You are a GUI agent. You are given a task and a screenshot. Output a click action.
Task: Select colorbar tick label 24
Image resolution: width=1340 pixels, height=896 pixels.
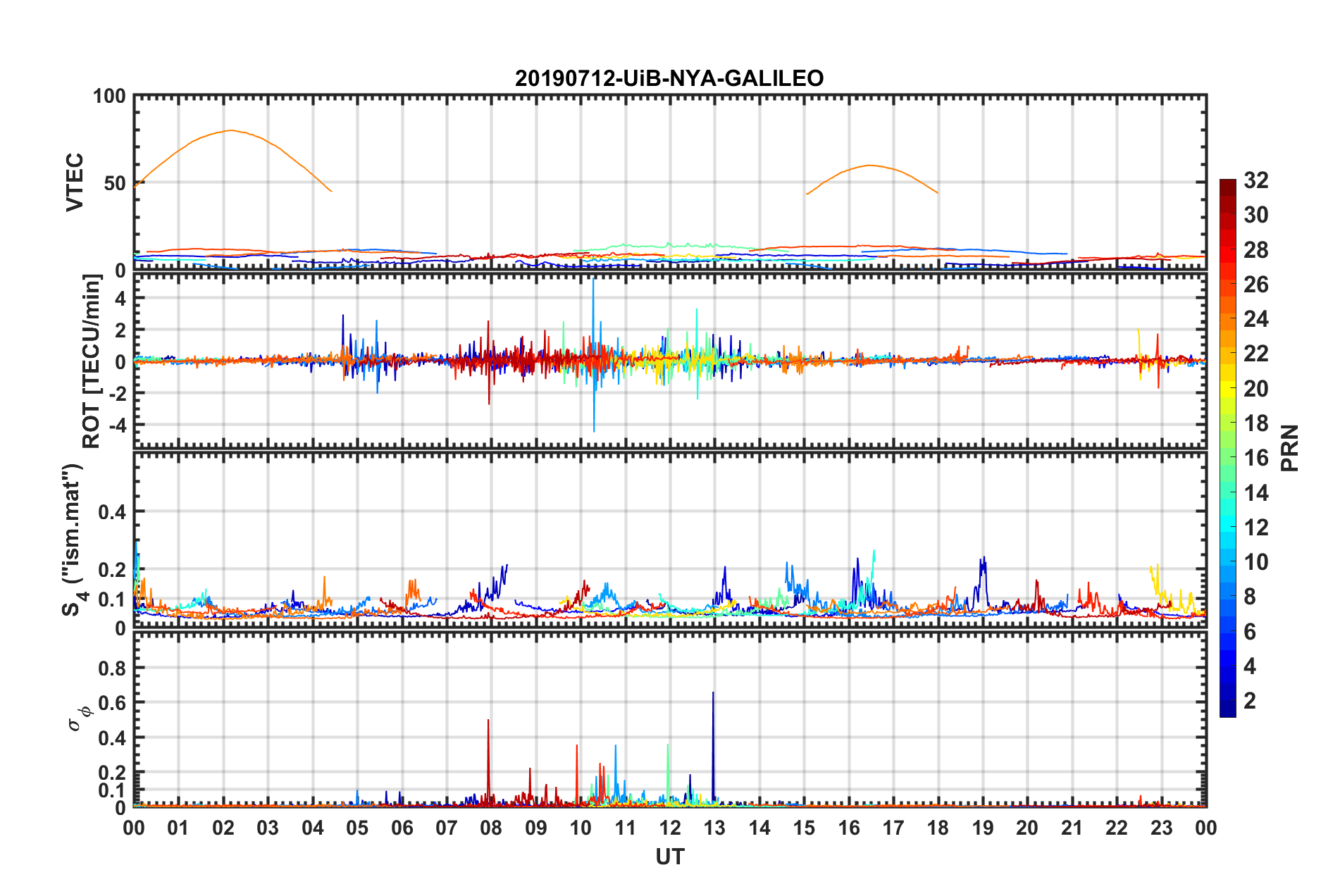[1256, 319]
